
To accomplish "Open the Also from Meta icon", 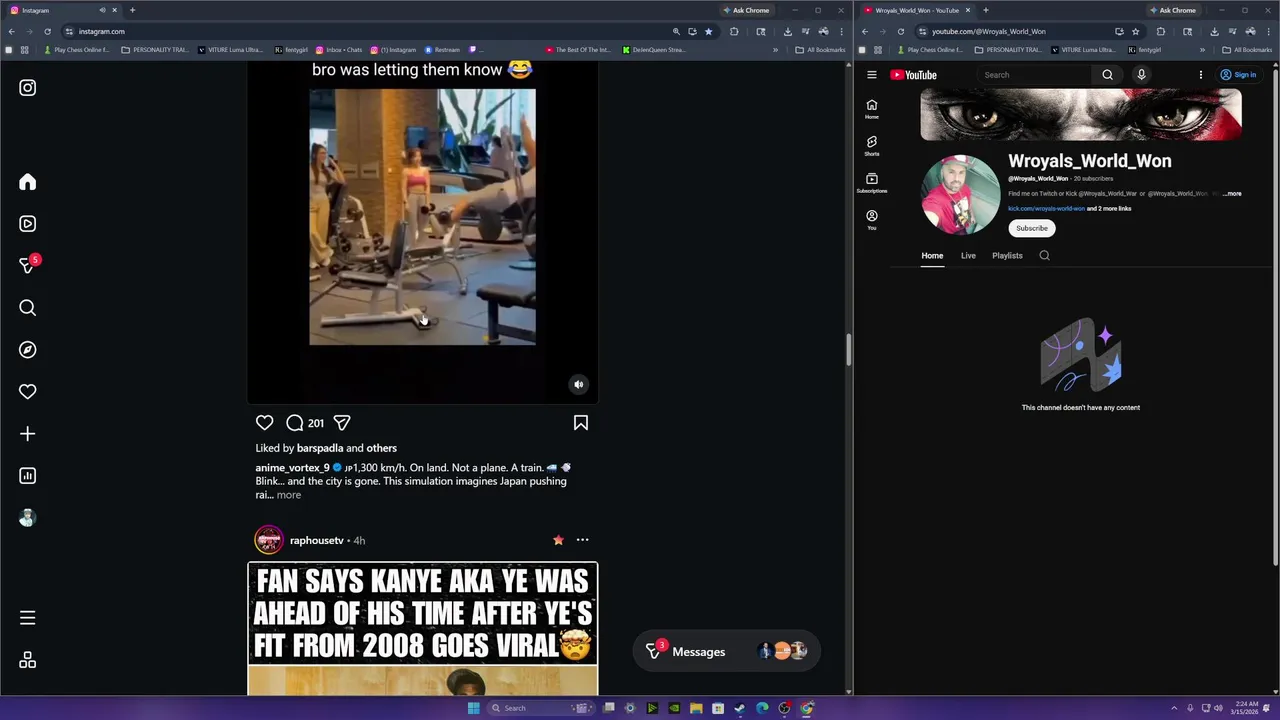I will tap(27, 660).
